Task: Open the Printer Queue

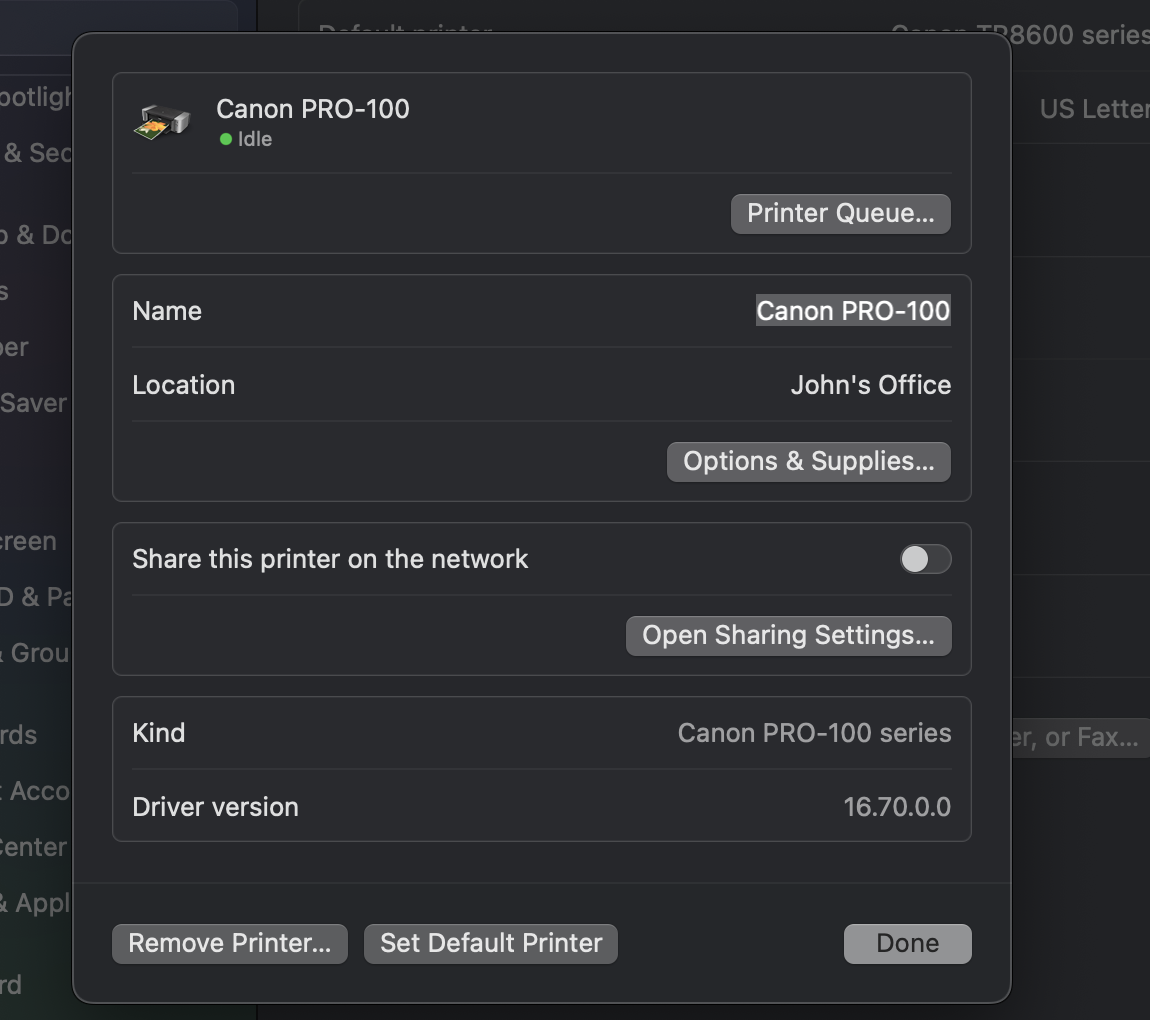Action: pyautogui.click(x=840, y=213)
